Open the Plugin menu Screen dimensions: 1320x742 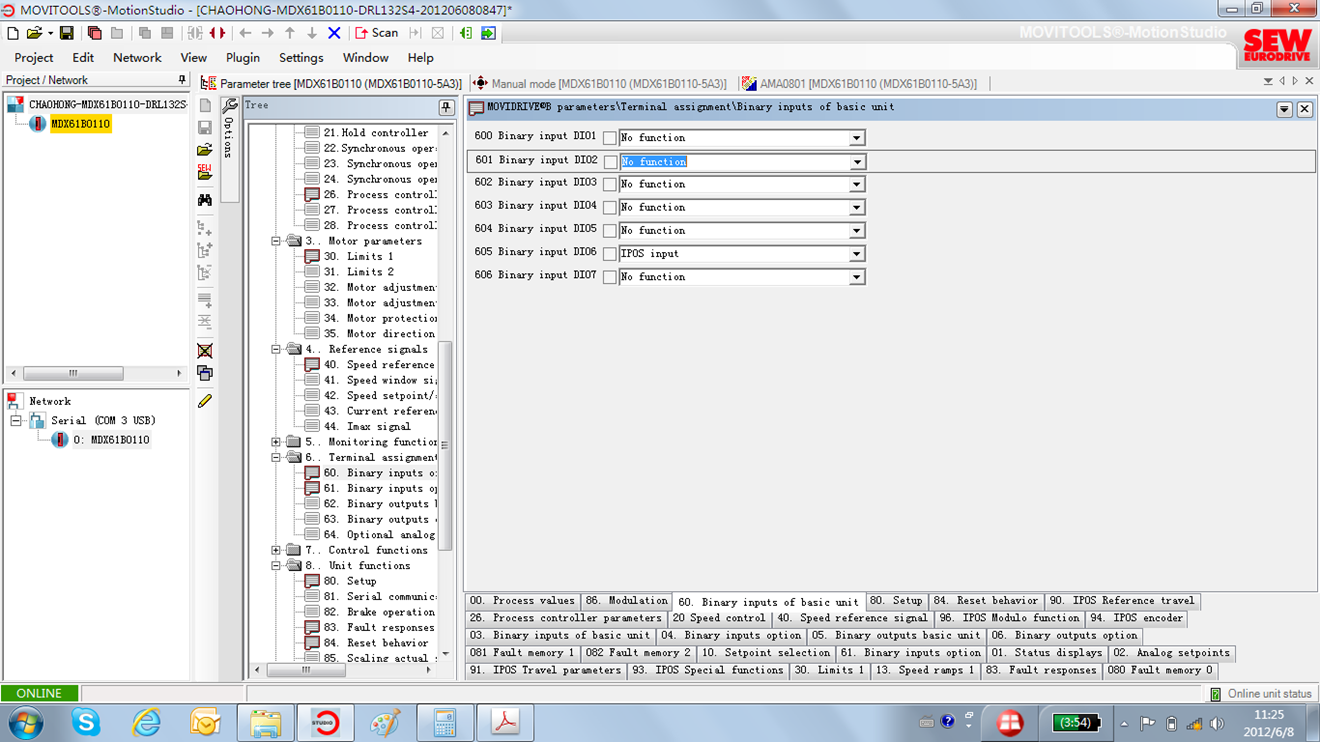click(242, 58)
